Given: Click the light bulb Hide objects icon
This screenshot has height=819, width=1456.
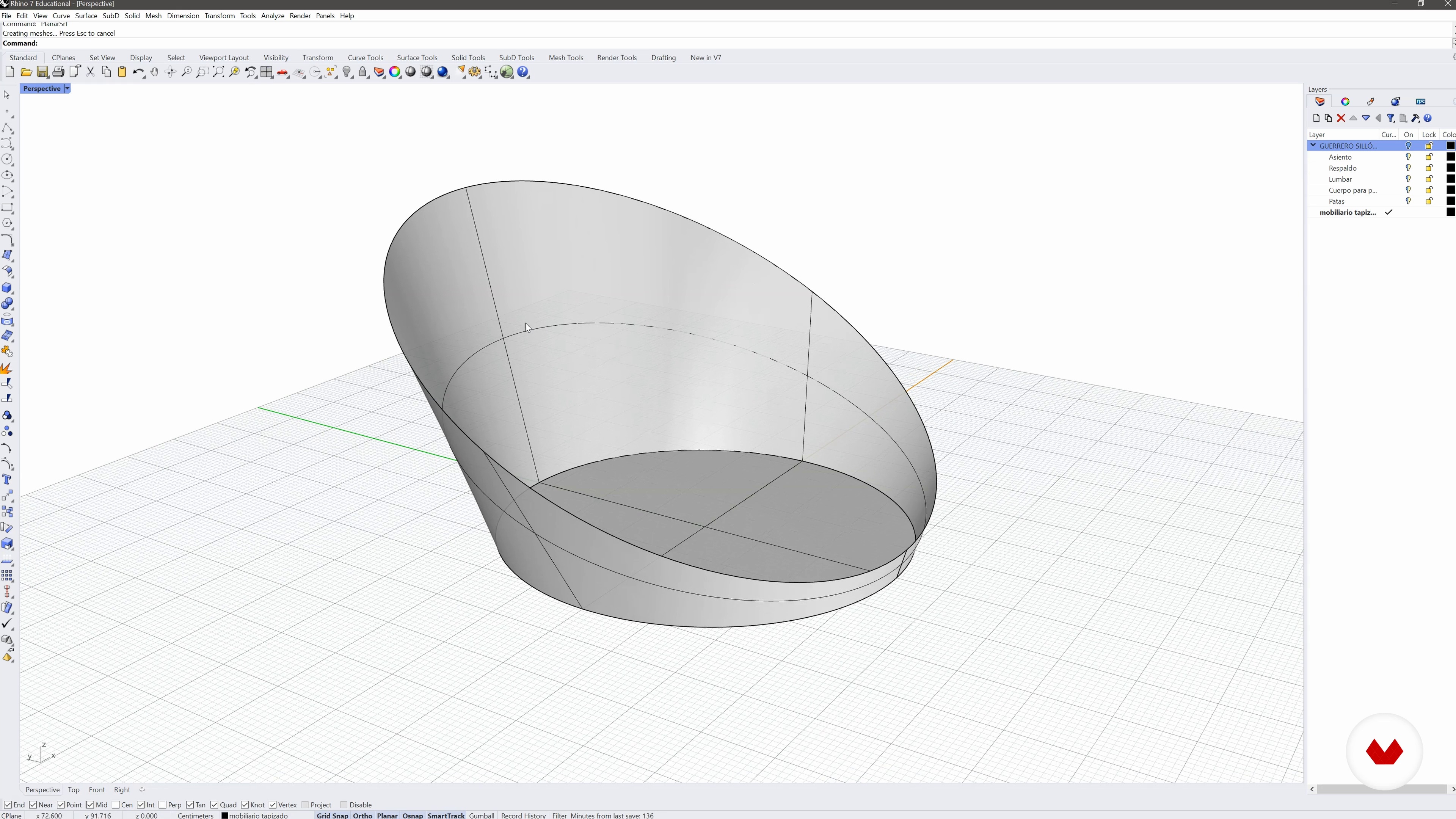Looking at the screenshot, I should pos(348,72).
